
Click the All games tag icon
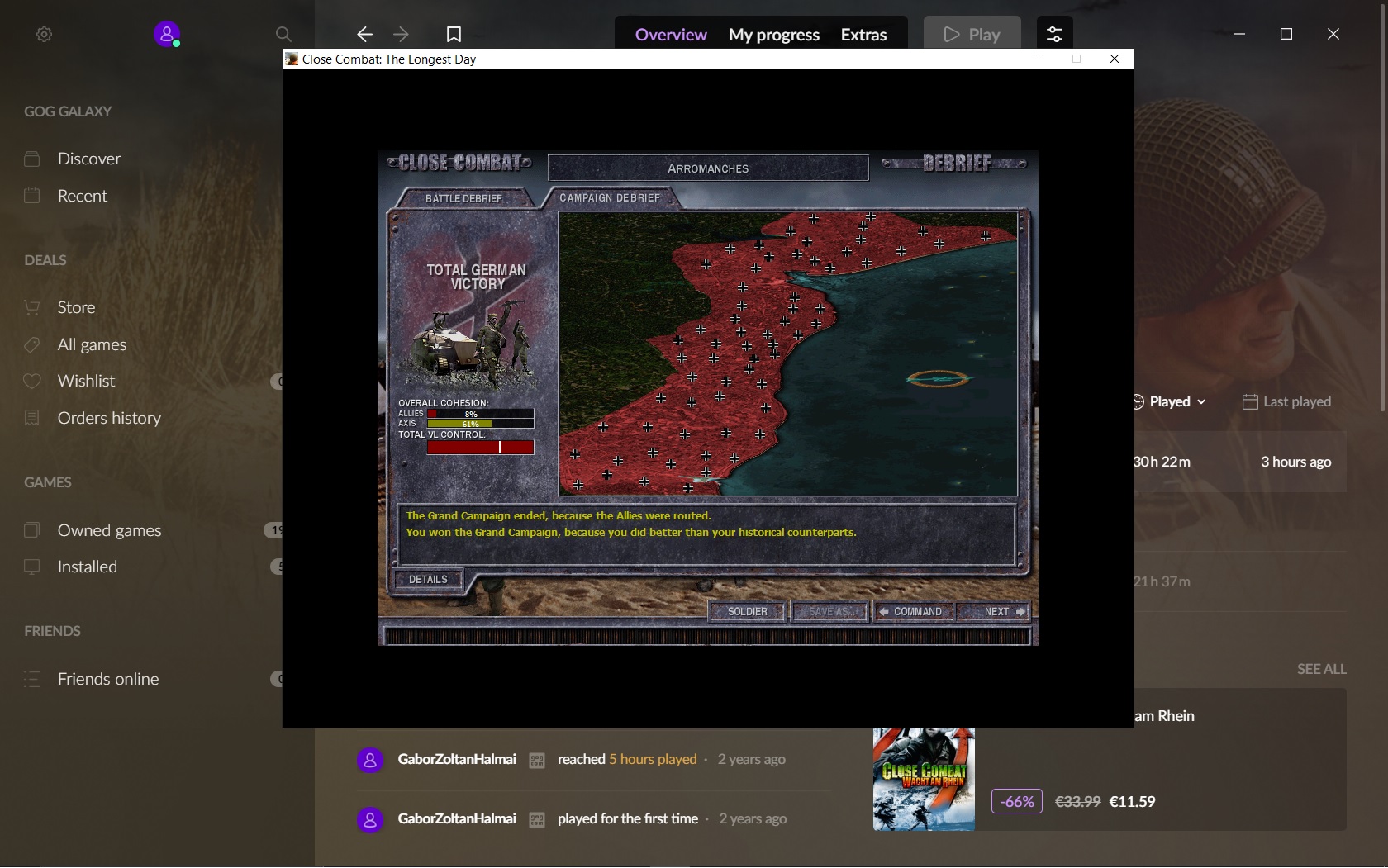point(32,344)
